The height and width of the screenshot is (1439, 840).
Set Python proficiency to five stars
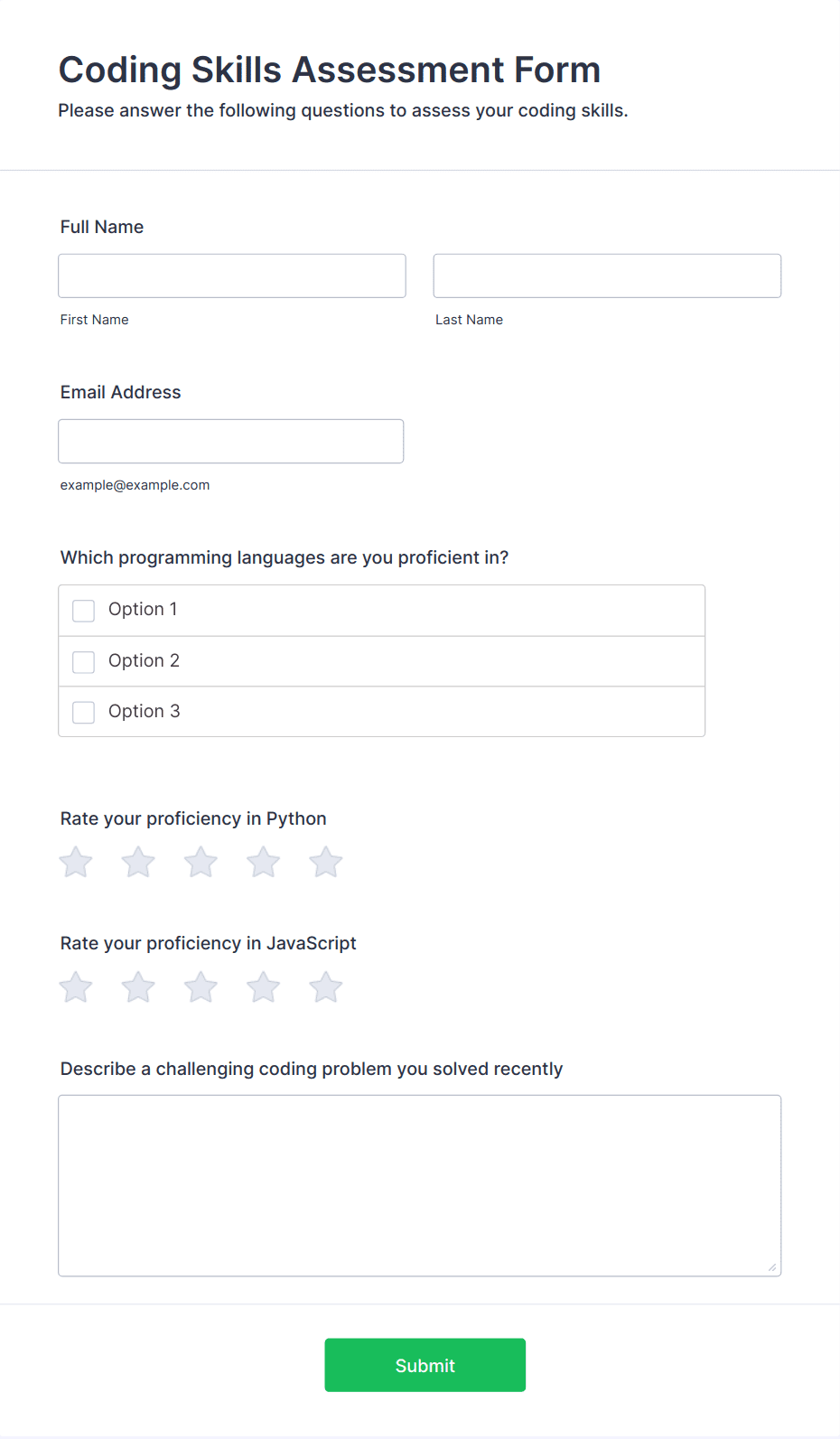pyautogui.click(x=326, y=863)
